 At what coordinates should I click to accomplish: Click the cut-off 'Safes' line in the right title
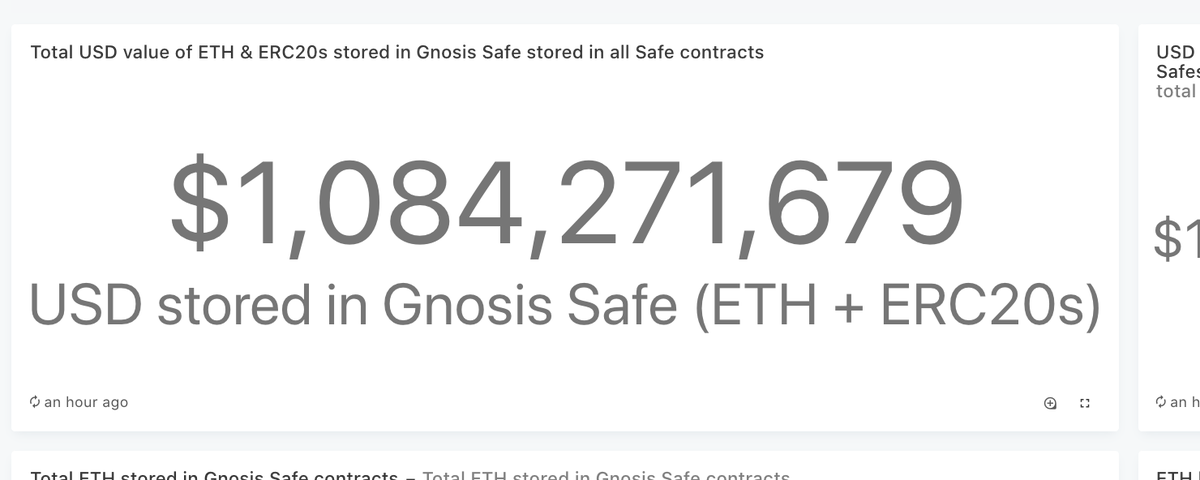pos(1175,72)
